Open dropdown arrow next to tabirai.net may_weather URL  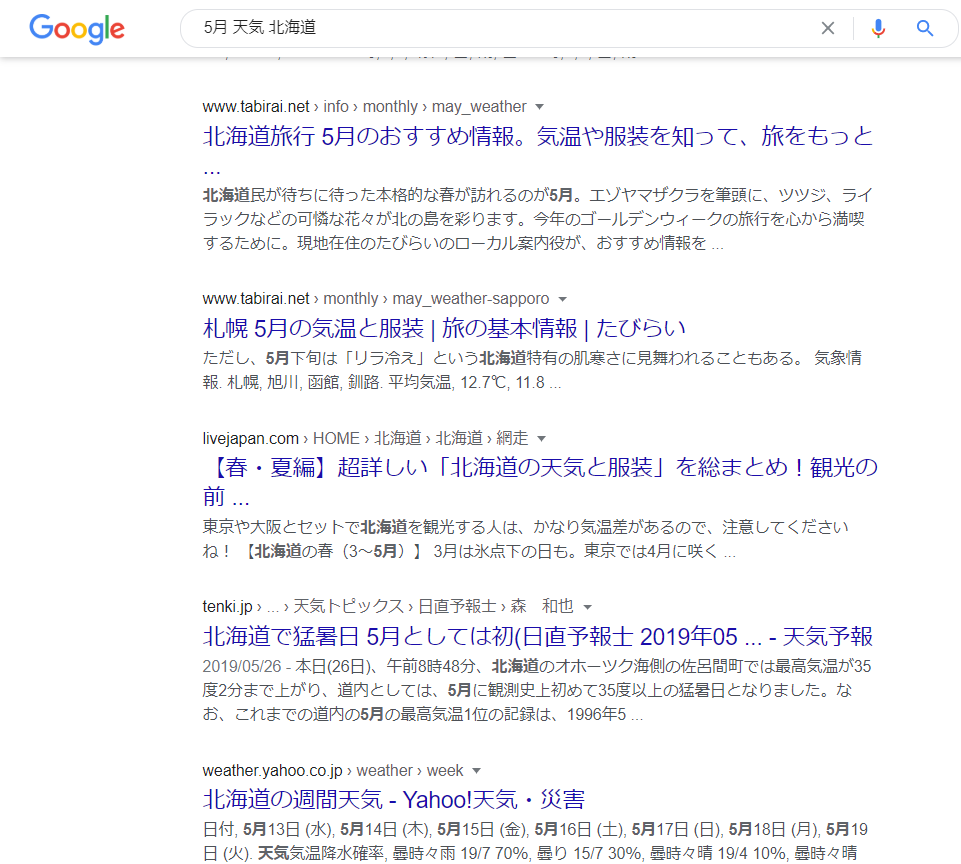click(539, 107)
